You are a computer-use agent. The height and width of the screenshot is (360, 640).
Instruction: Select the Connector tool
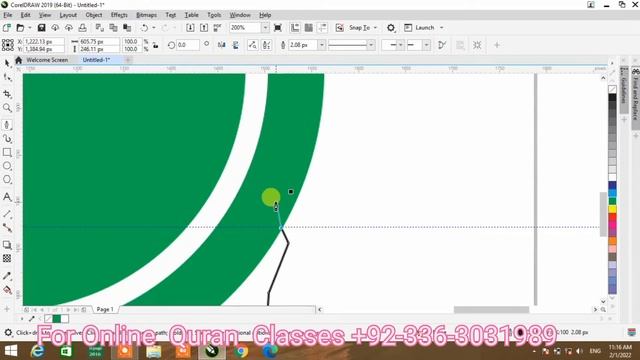(7, 228)
